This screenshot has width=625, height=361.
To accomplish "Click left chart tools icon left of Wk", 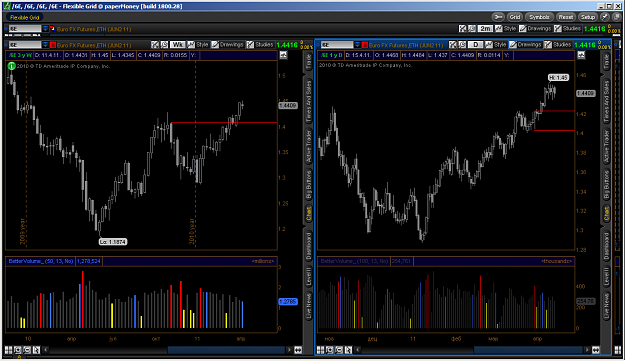I will click(155, 45).
